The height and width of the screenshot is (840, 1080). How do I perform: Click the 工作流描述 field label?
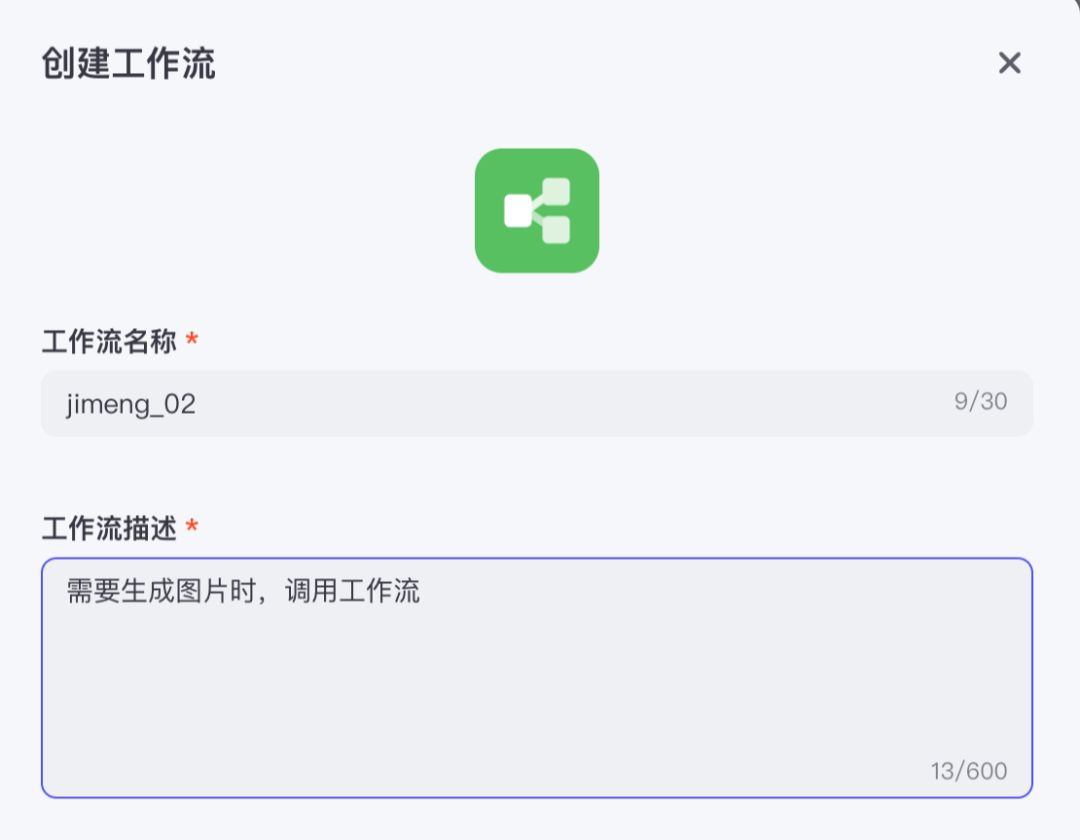click(x=106, y=529)
